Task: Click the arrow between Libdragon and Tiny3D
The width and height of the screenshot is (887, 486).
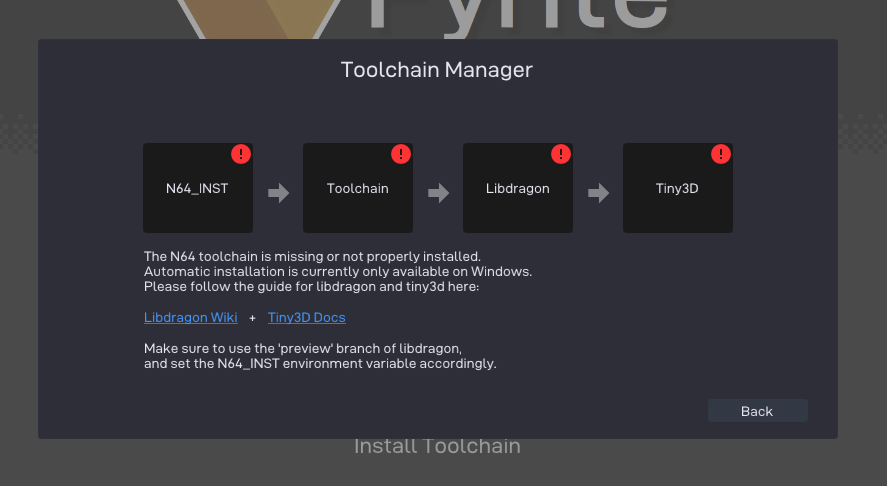Action: (x=598, y=193)
